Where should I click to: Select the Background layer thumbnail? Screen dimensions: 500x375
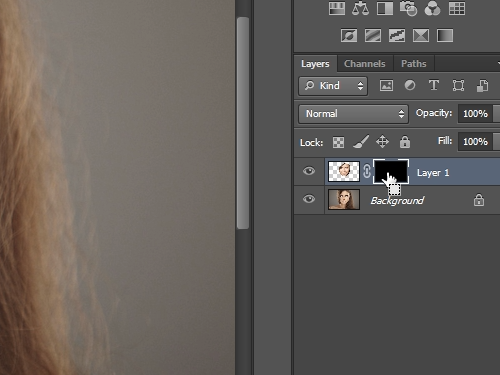tap(344, 199)
